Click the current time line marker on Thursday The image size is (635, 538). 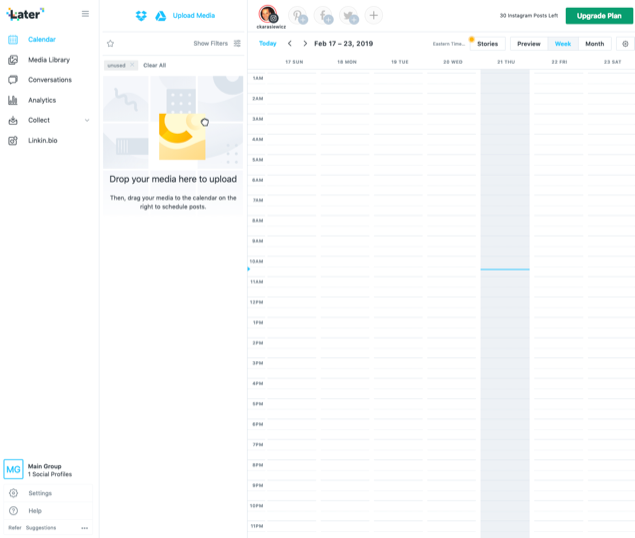(x=505, y=269)
